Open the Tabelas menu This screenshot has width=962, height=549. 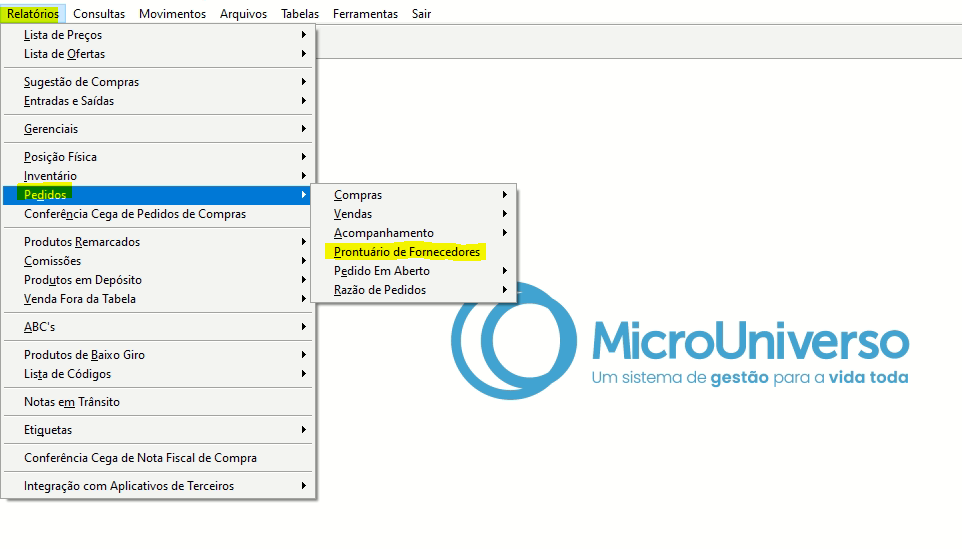click(300, 13)
